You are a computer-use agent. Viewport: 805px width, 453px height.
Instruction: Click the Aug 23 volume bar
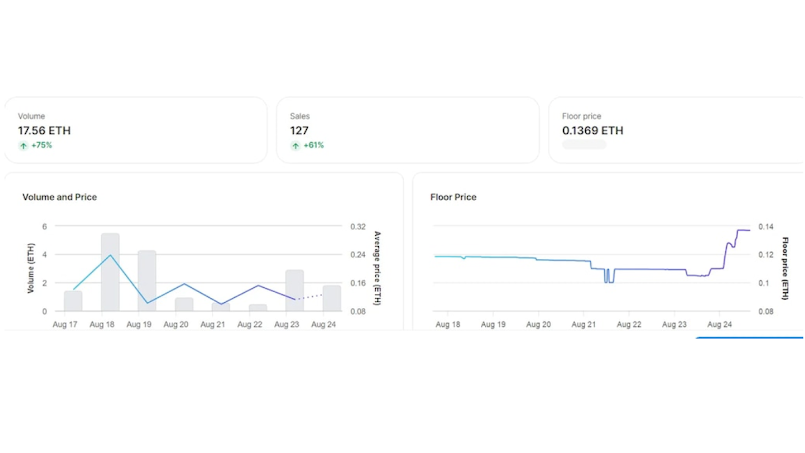(x=295, y=291)
